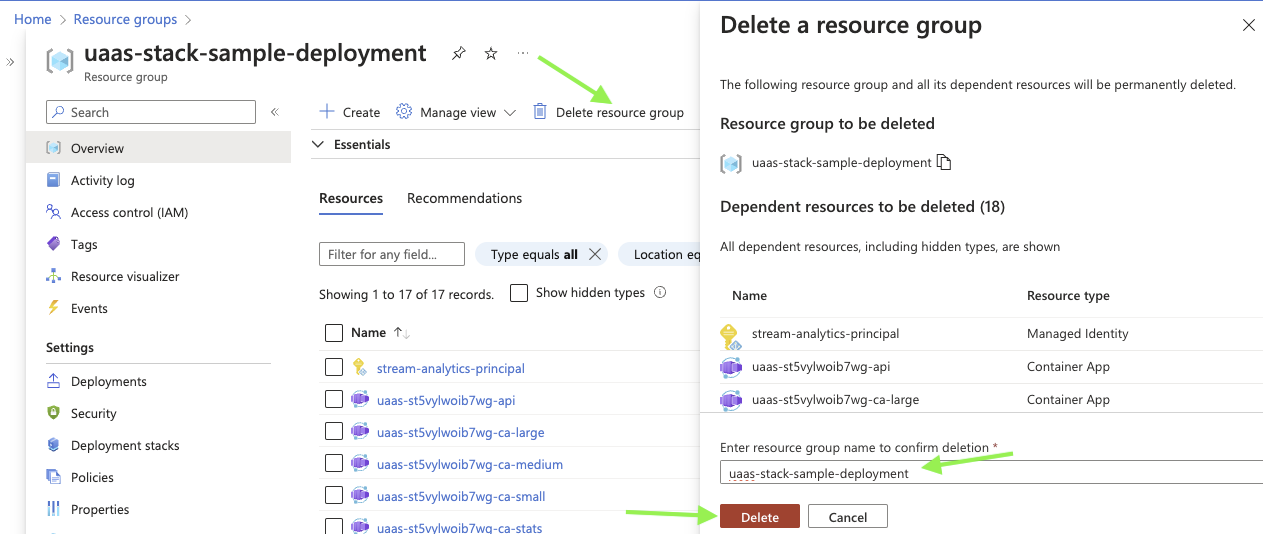Sort by Name column arrows

pyautogui.click(x=400, y=332)
